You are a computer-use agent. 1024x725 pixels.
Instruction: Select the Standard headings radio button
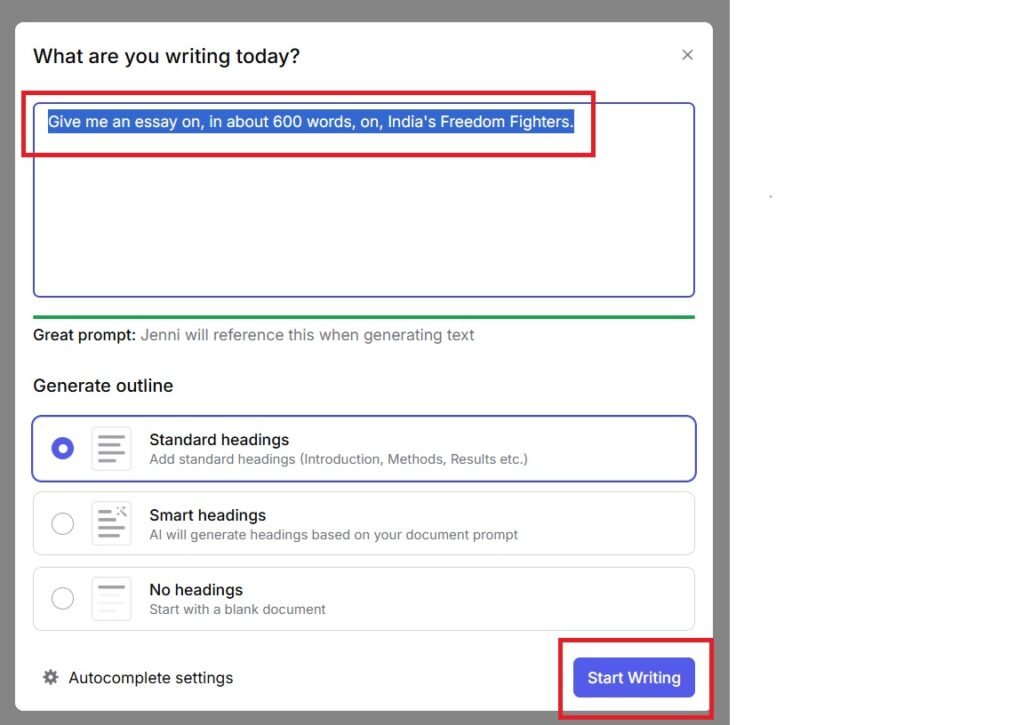tap(62, 448)
